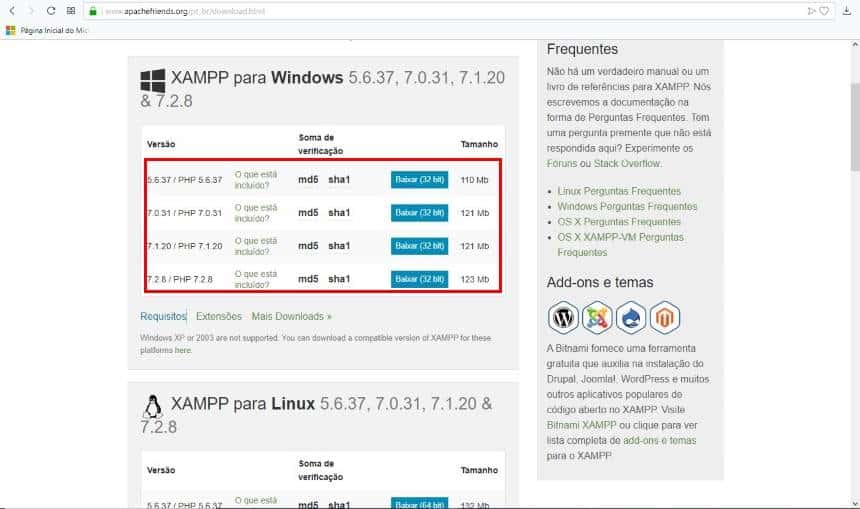Click 'O que está incluído?' for 7.1.20
Image resolution: width=860 pixels, height=509 pixels.
256,246
